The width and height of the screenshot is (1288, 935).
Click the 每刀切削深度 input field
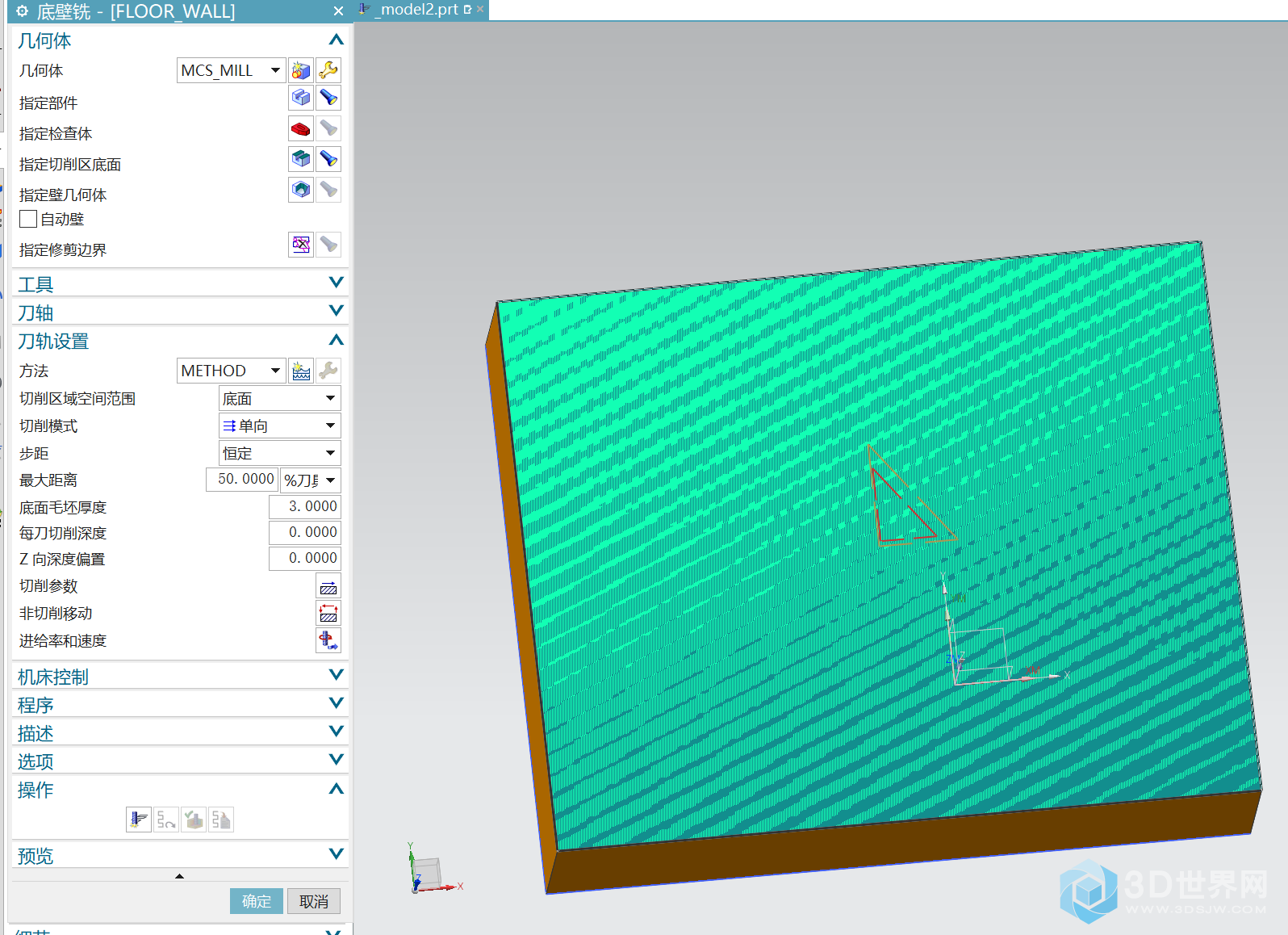[305, 532]
